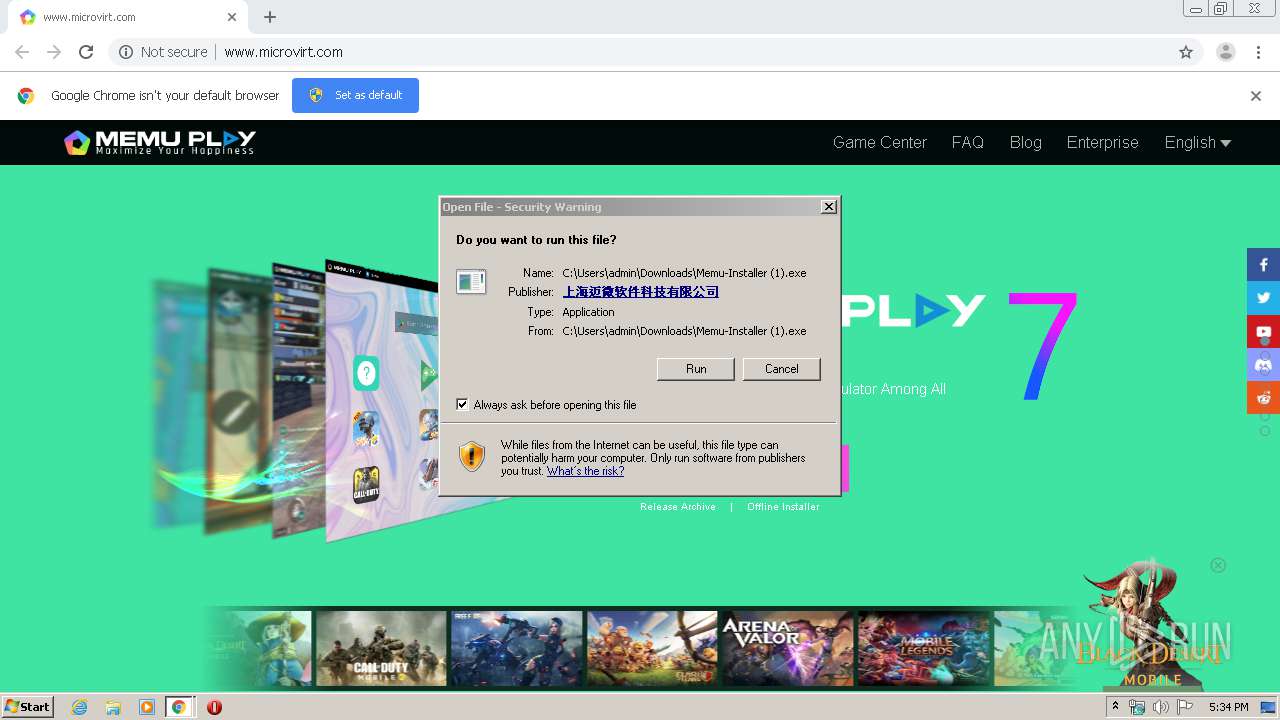The image size is (1280, 720).
Task: Click the Not secure site info icon
Action: [126, 52]
